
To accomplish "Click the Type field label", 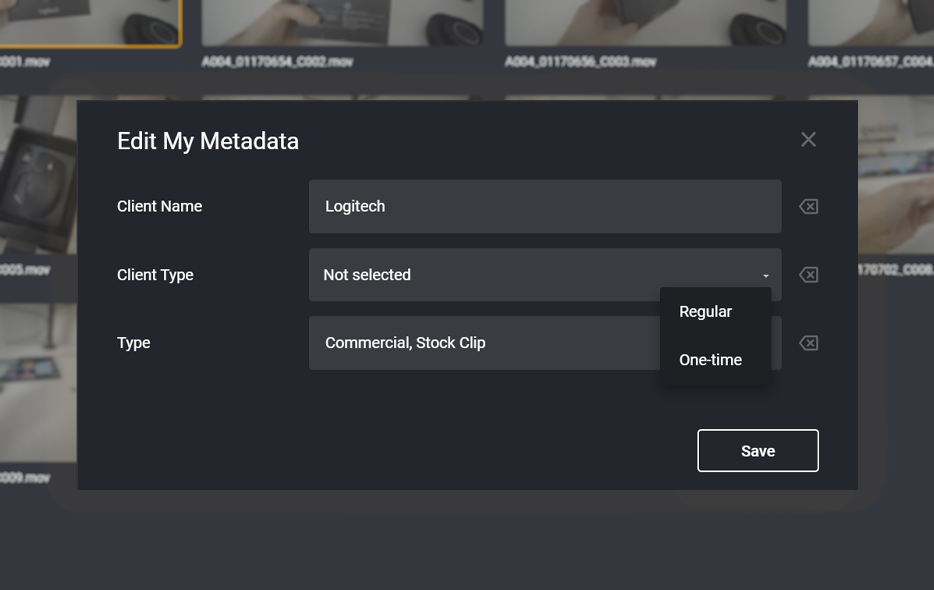I will (134, 343).
